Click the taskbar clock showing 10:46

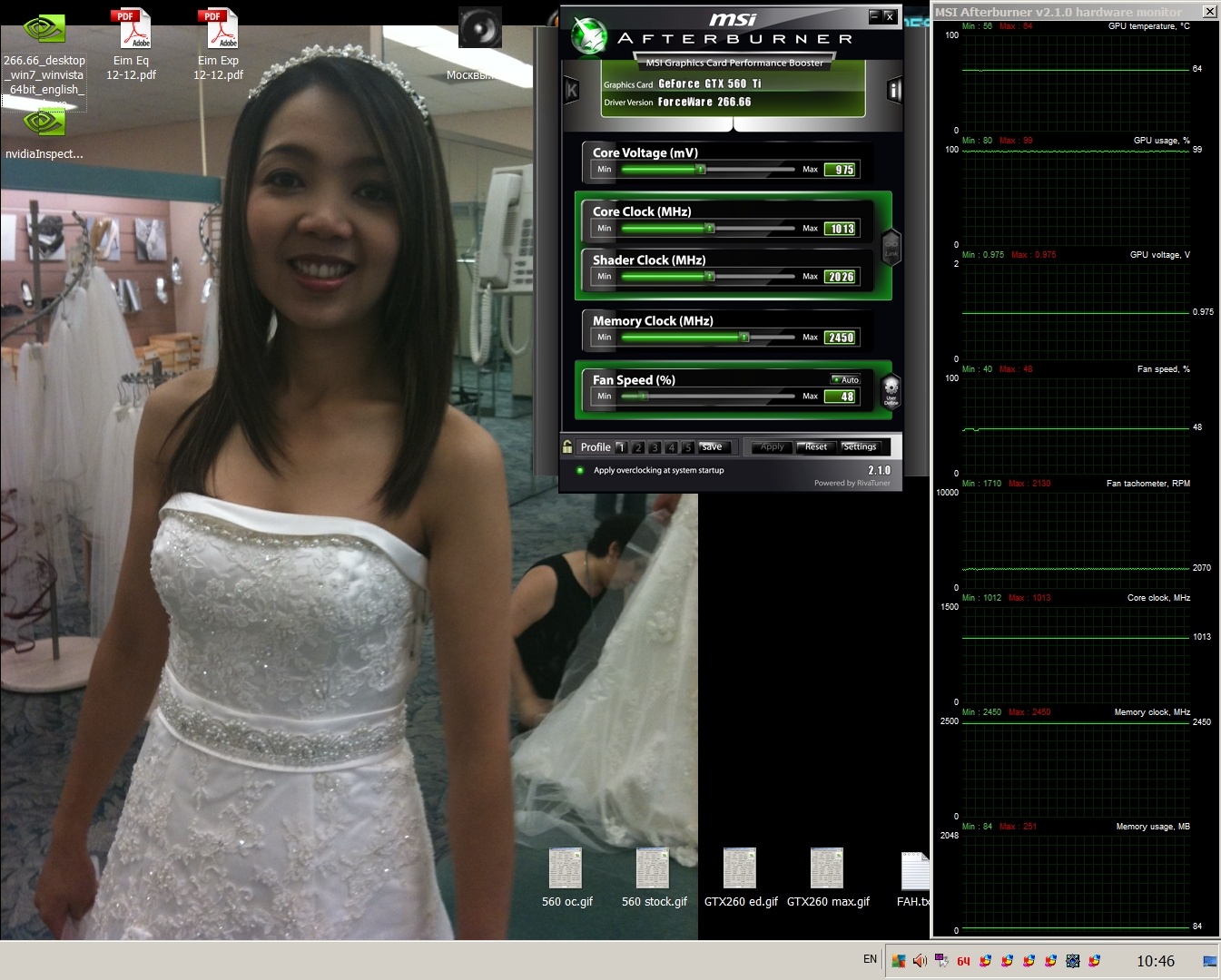1155,961
